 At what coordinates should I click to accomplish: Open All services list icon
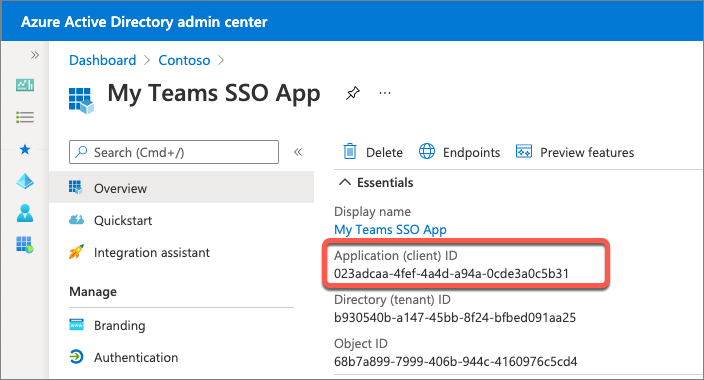coord(25,117)
